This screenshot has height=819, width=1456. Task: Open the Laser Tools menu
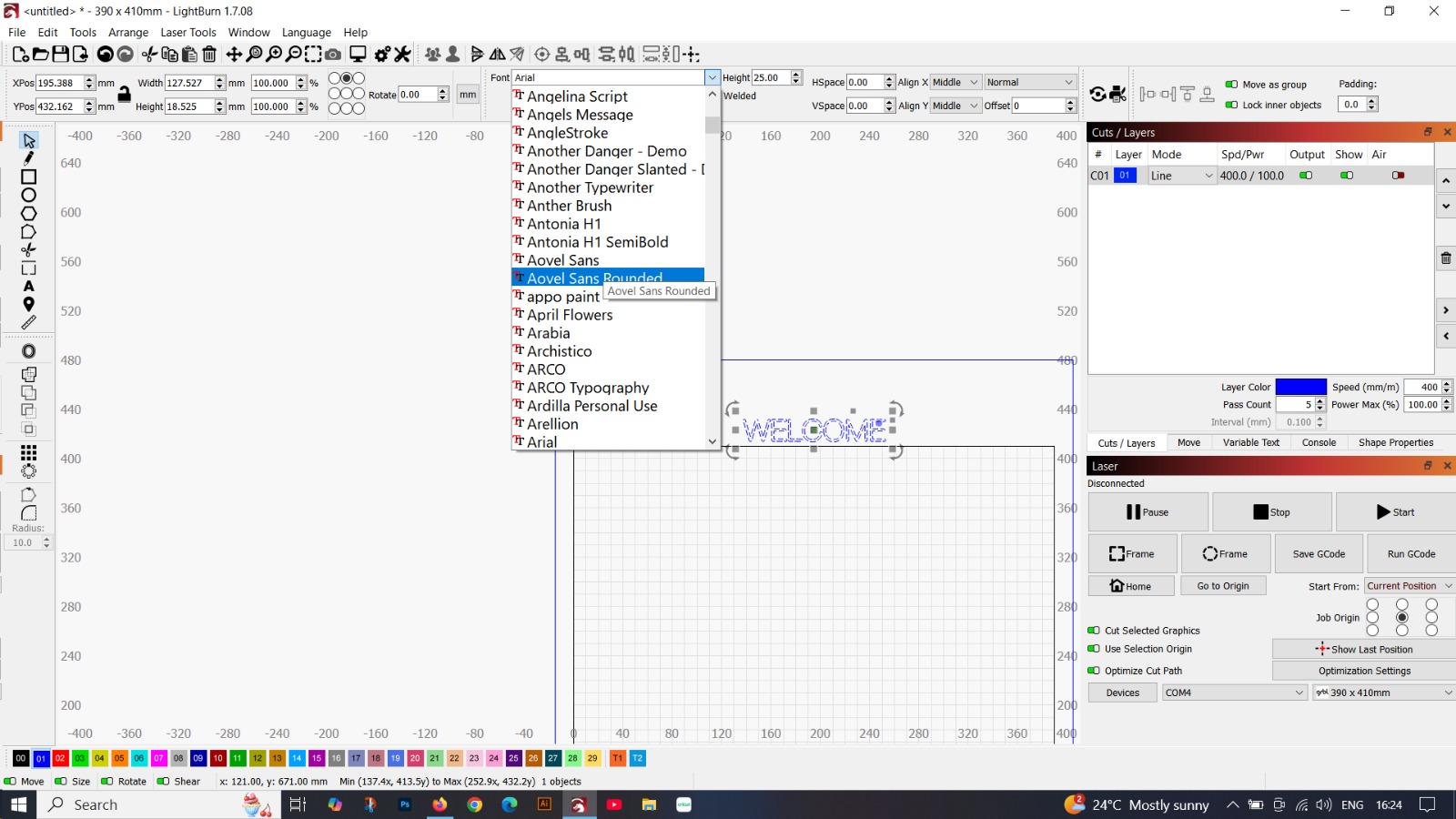coord(188,32)
